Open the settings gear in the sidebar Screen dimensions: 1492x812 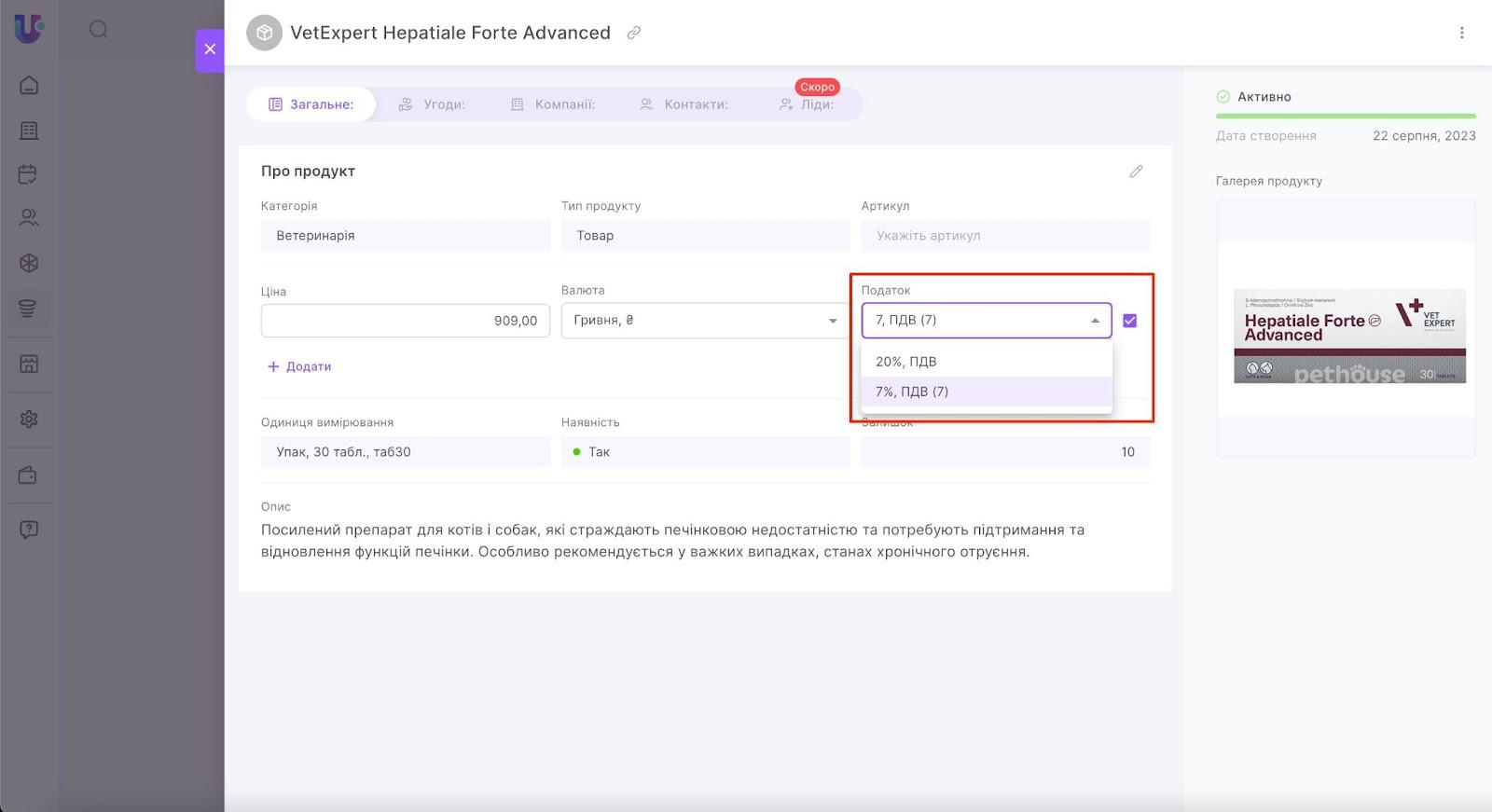[x=29, y=420]
